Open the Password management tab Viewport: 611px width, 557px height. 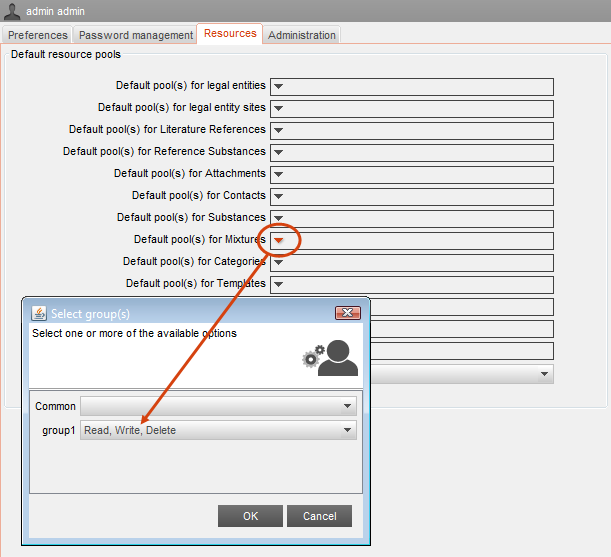[x=136, y=35]
